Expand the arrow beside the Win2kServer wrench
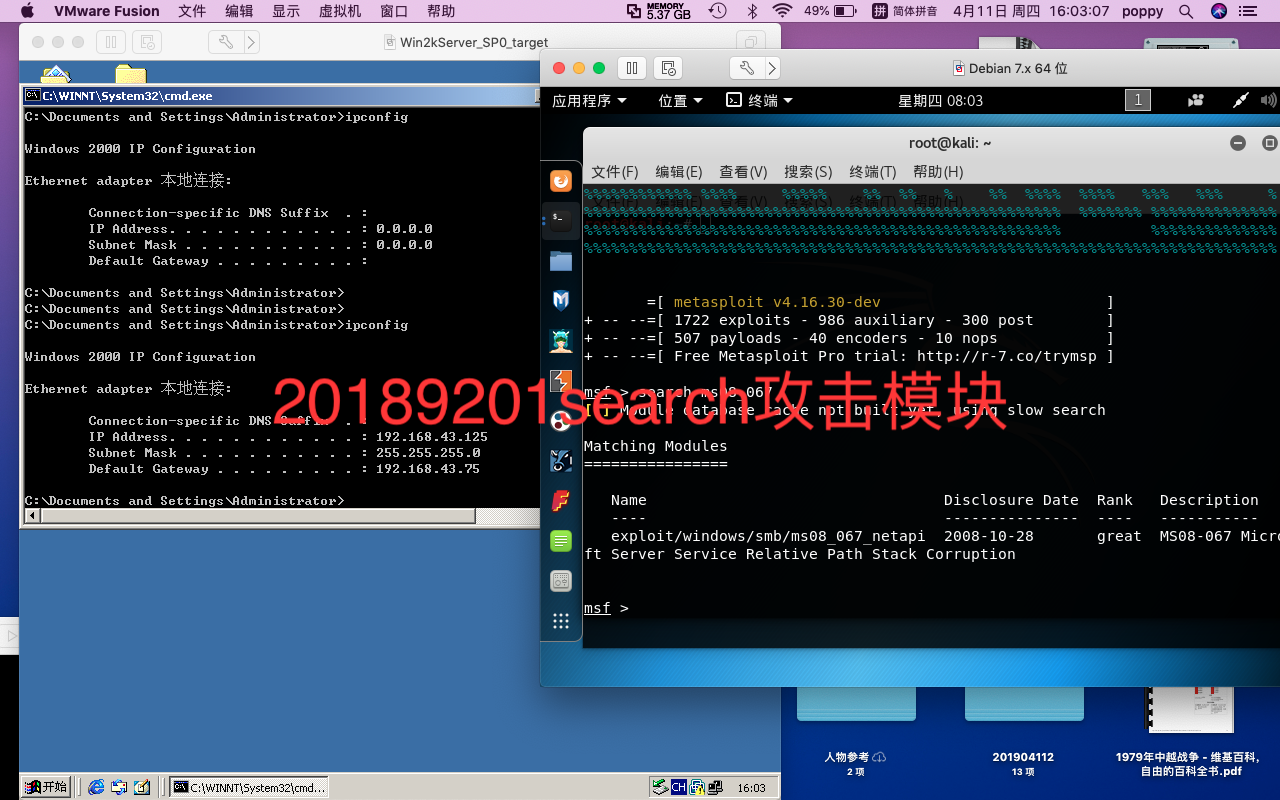Image resolution: width=1280 pixels, height=800 pixels. [x=251, y=43]
